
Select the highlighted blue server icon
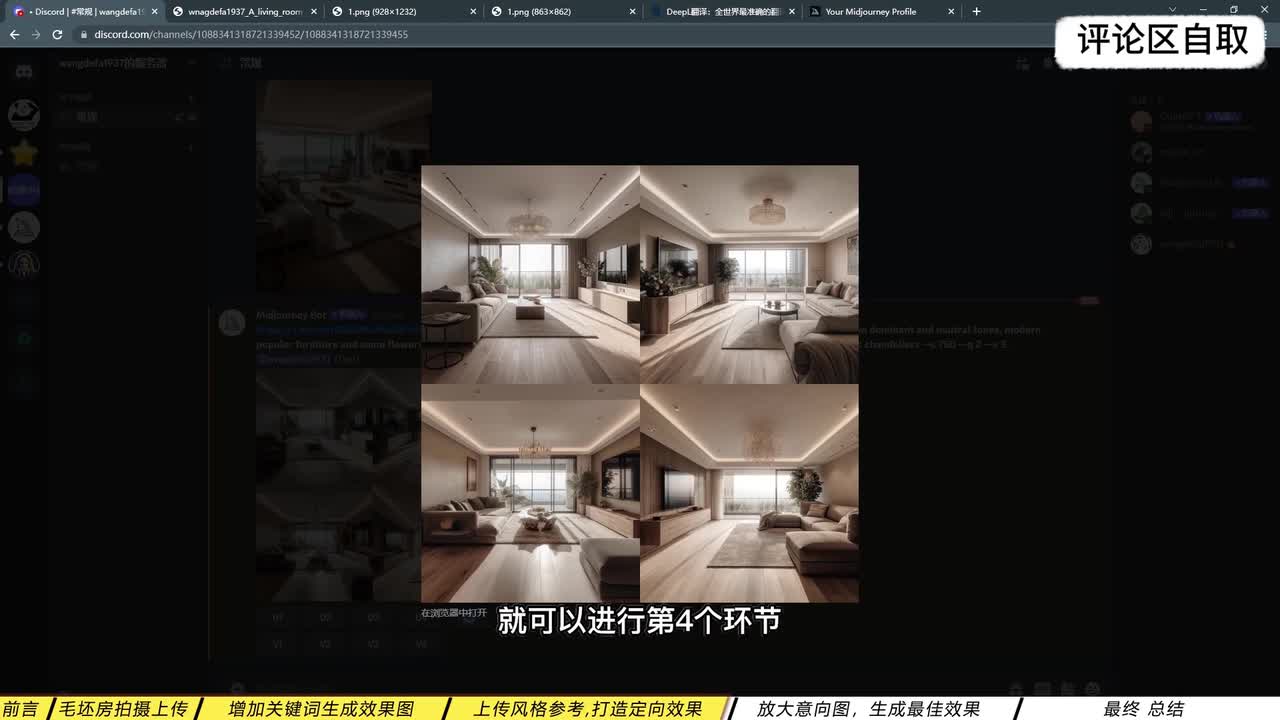click(x=24, y=190)
